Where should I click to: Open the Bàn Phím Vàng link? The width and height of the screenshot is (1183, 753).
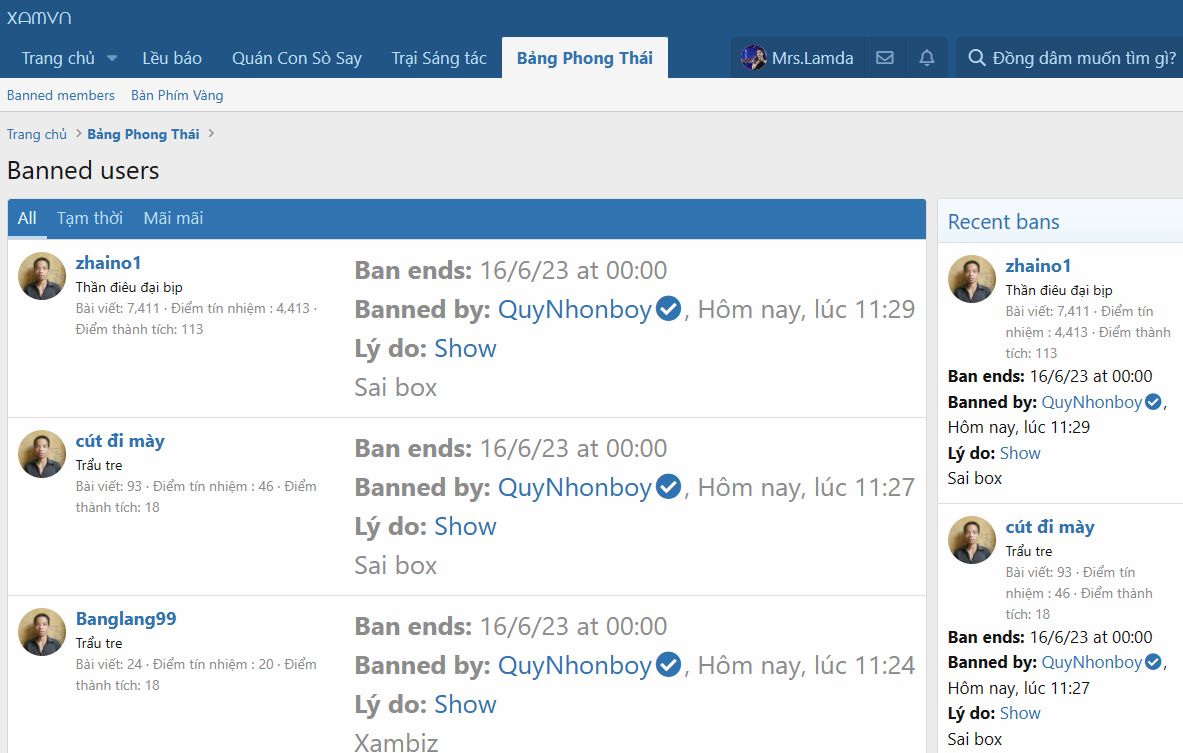coord(177,95)
